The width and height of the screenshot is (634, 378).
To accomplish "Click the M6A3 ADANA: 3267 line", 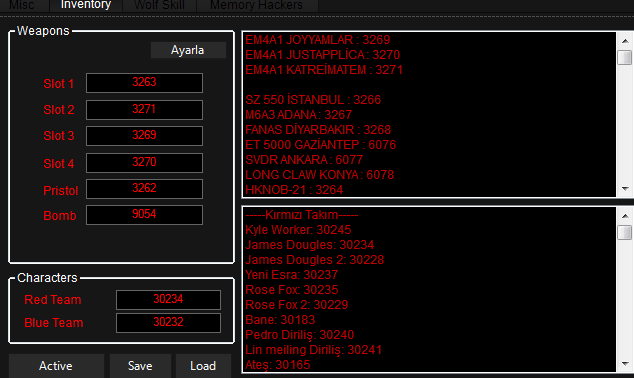I will pos(298,115).
